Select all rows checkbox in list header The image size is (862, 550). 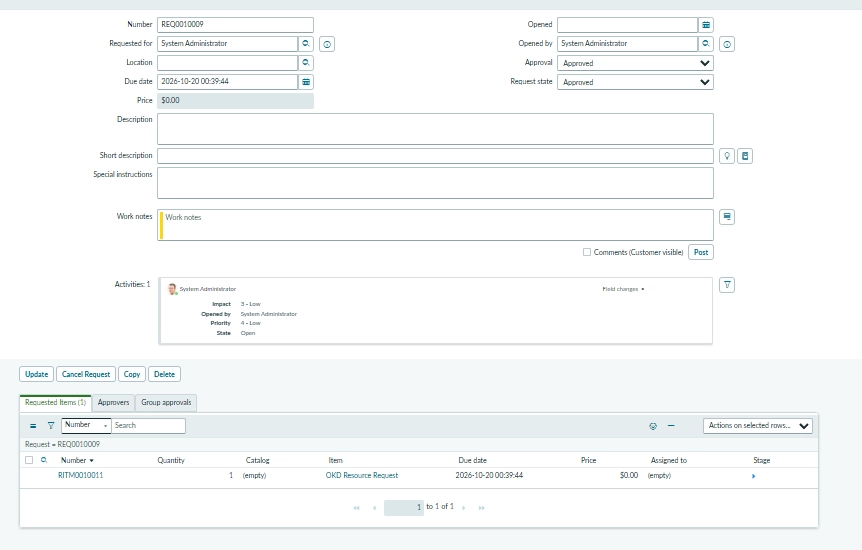29,460
